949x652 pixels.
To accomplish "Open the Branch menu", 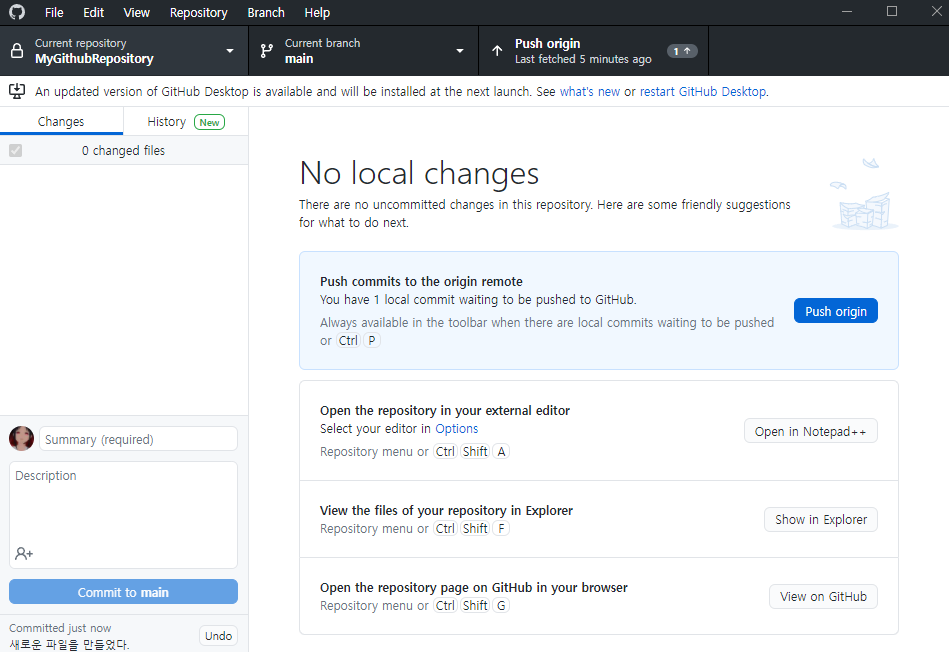I will [x=266, y=13].
